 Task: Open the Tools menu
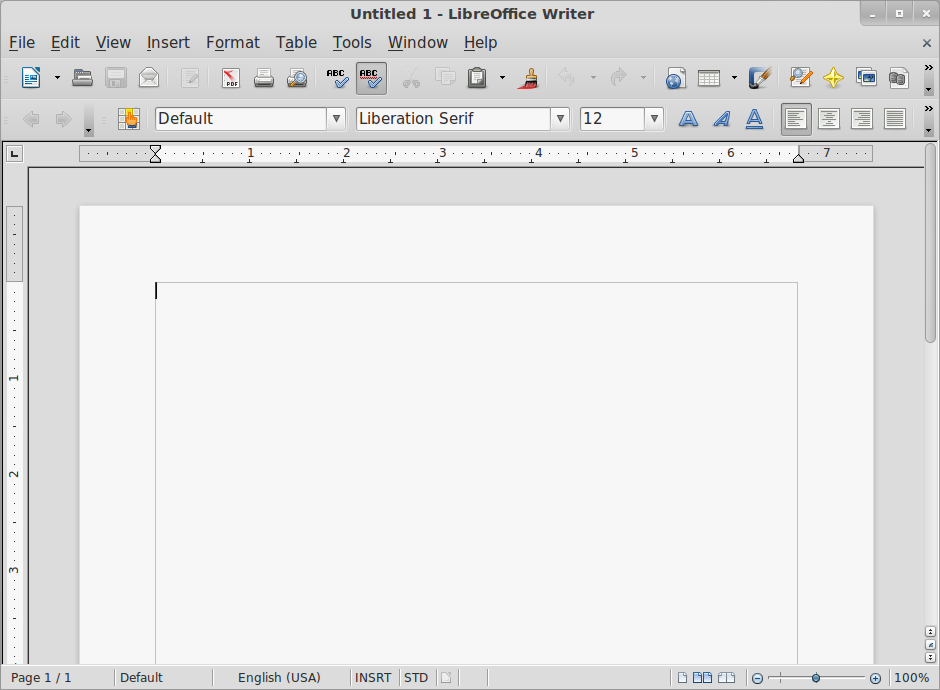point(352,42)
